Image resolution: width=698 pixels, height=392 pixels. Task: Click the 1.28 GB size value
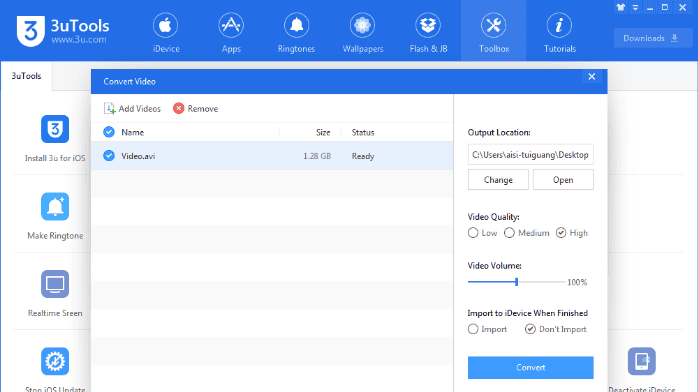317,156
